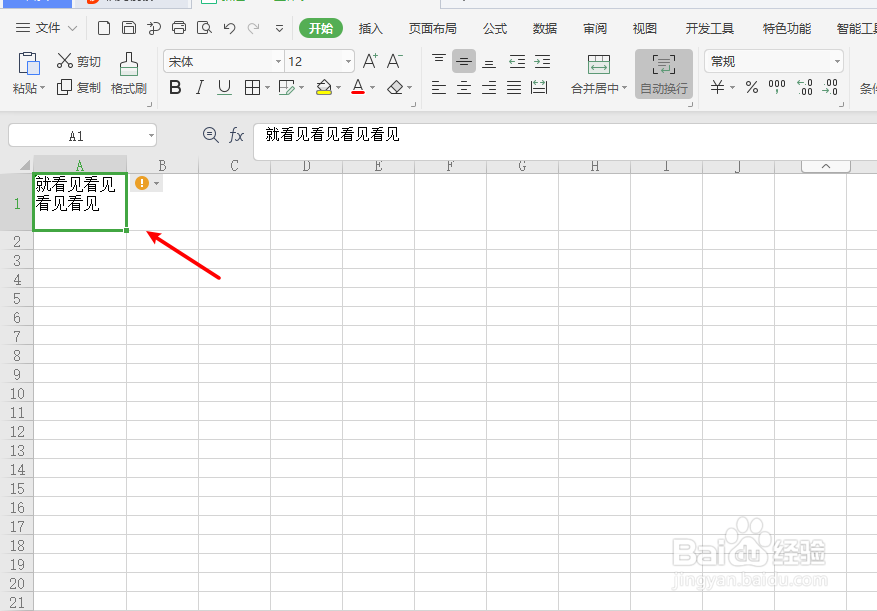The width and height of the screenshot is (877, 611).
Task: Click the percent style icon
Action: point(751,88)
